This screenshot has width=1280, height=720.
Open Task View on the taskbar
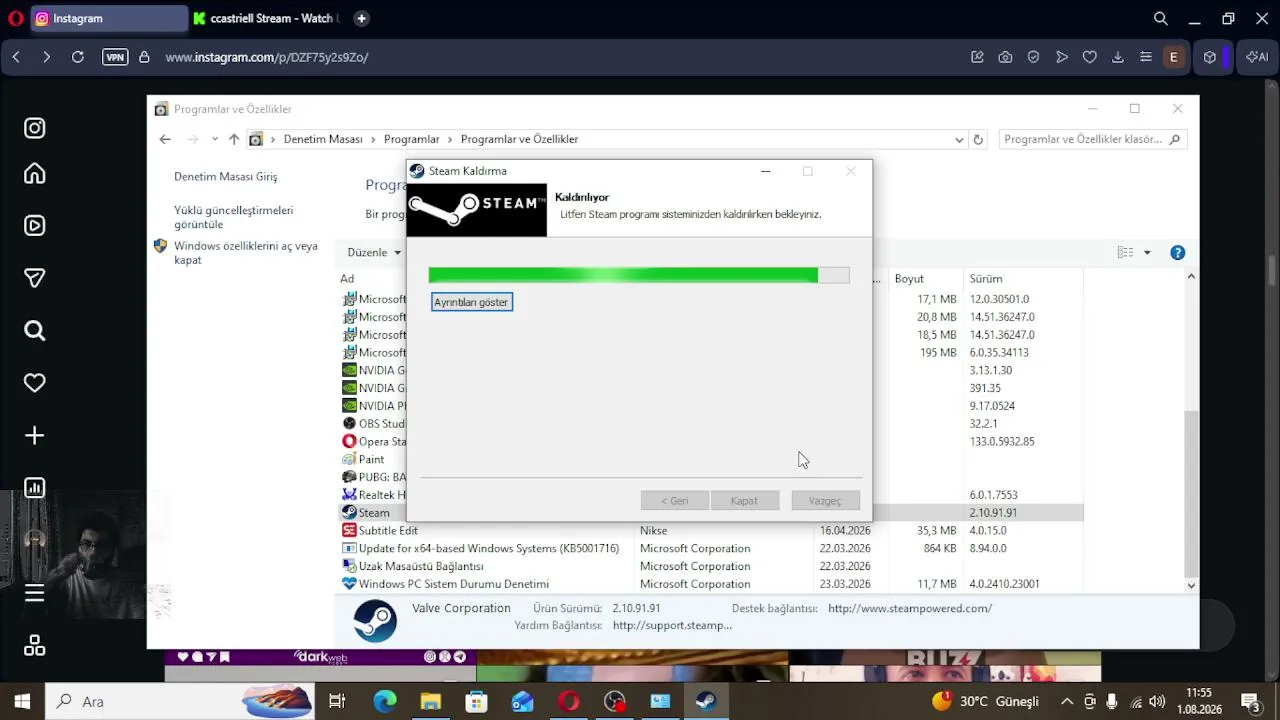coord(337,701)
